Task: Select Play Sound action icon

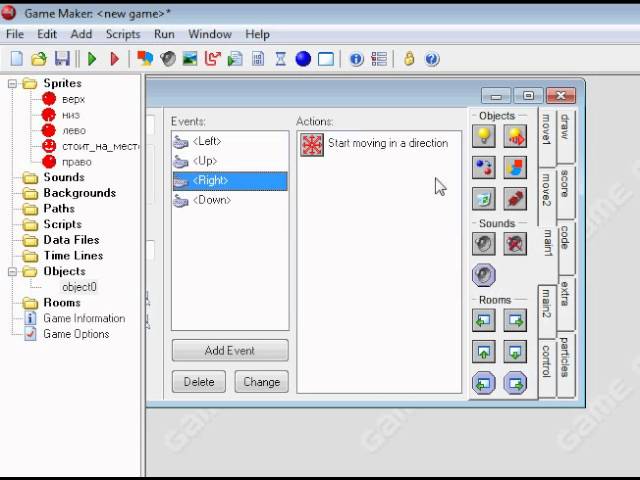Action: 484,244
